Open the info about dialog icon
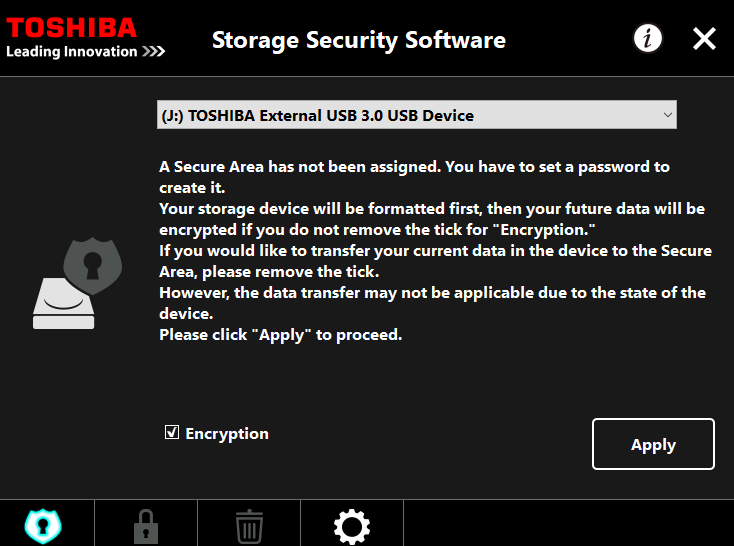The height and width of the screenshot is (546, 734). [x=648, y=38]
